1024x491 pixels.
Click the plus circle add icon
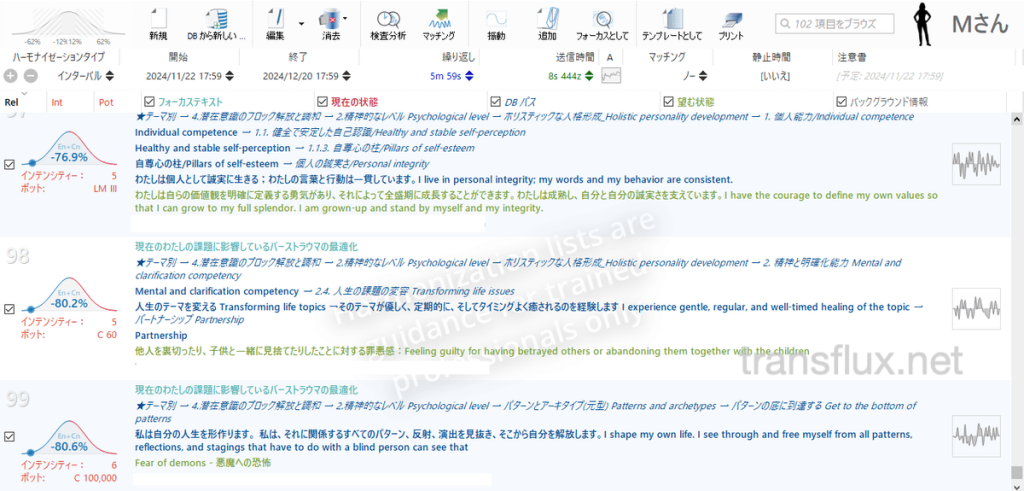click(x=10, y=76)
